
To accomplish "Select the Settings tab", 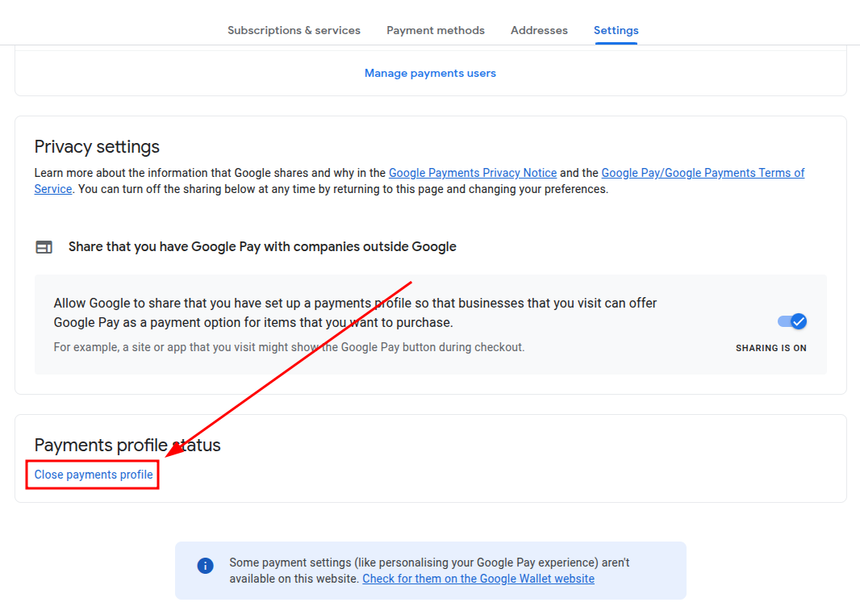I will pyautogui.click(x=616, y=30).
